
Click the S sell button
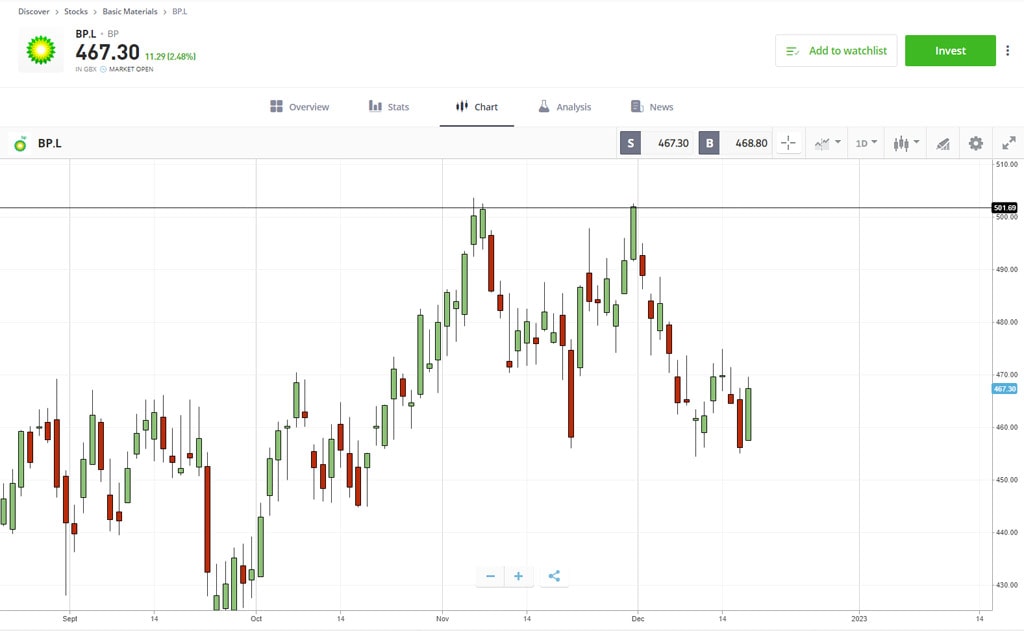click(x=630, y=143)
